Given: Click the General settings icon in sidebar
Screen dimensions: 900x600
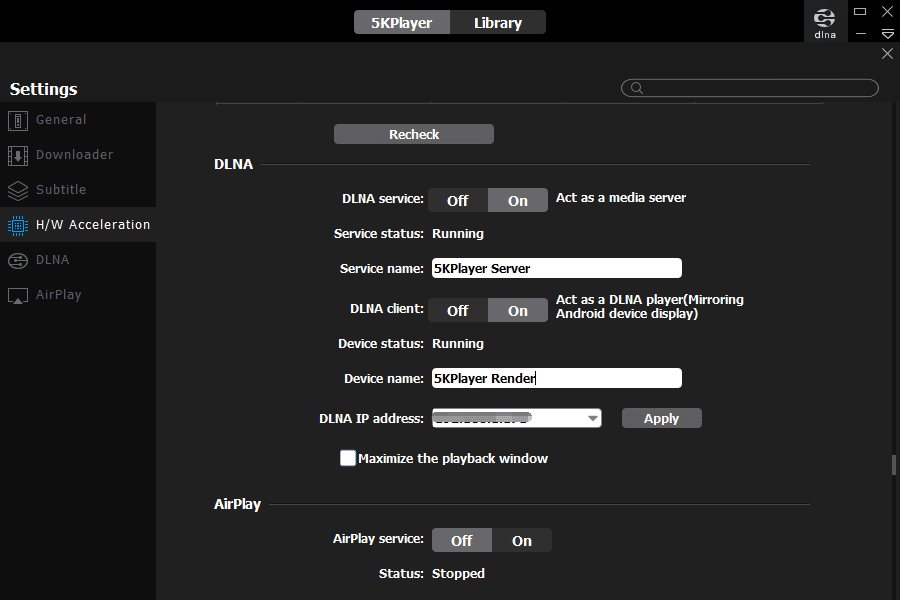Looking at the screenshot, I should click(17, 120).
